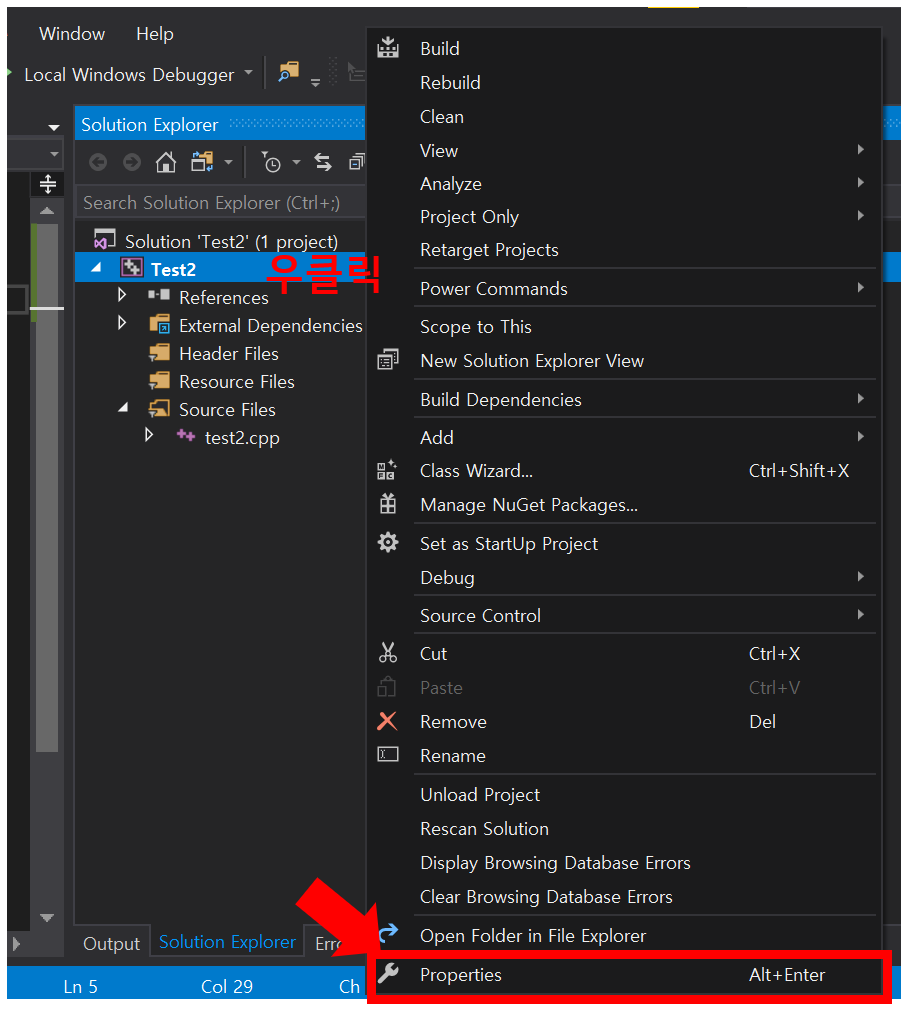This screenshot has height=1009, width=911.
Task: Click the New Solution Explorer View icon
Action: pos(387,360)
